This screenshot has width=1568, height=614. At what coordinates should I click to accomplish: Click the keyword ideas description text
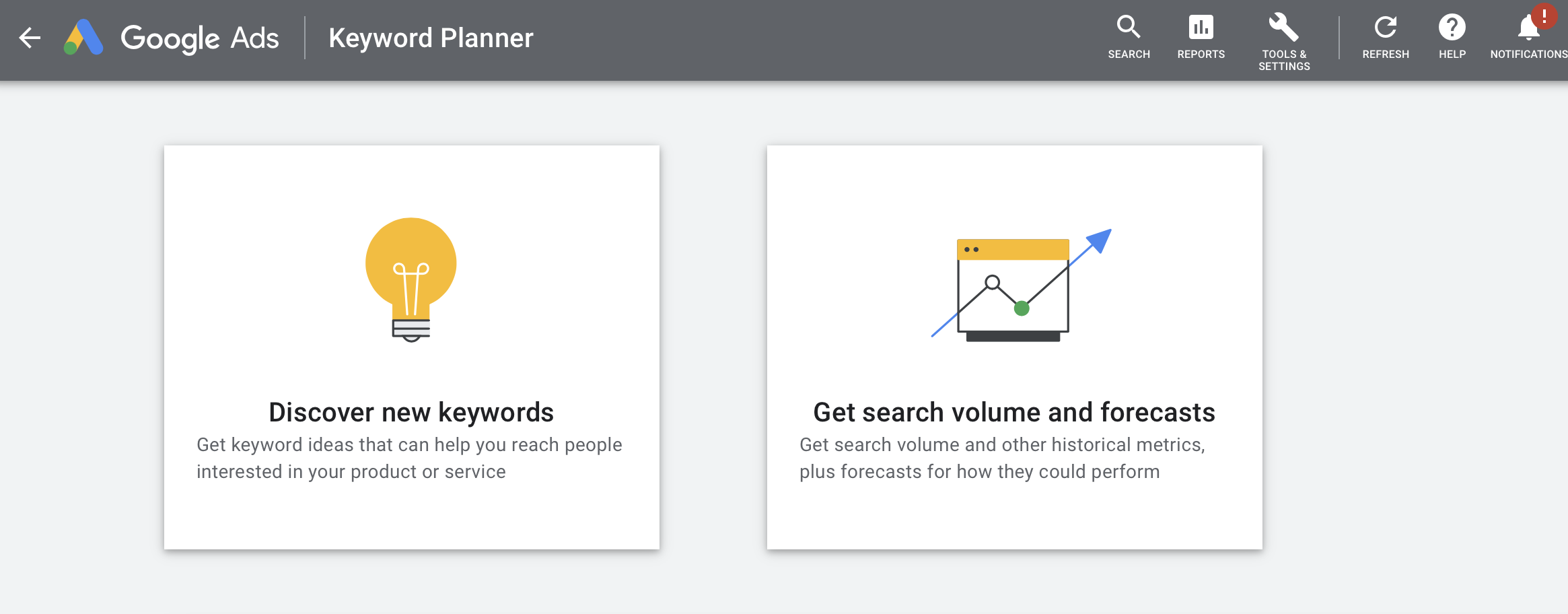[x=408, y=458]
